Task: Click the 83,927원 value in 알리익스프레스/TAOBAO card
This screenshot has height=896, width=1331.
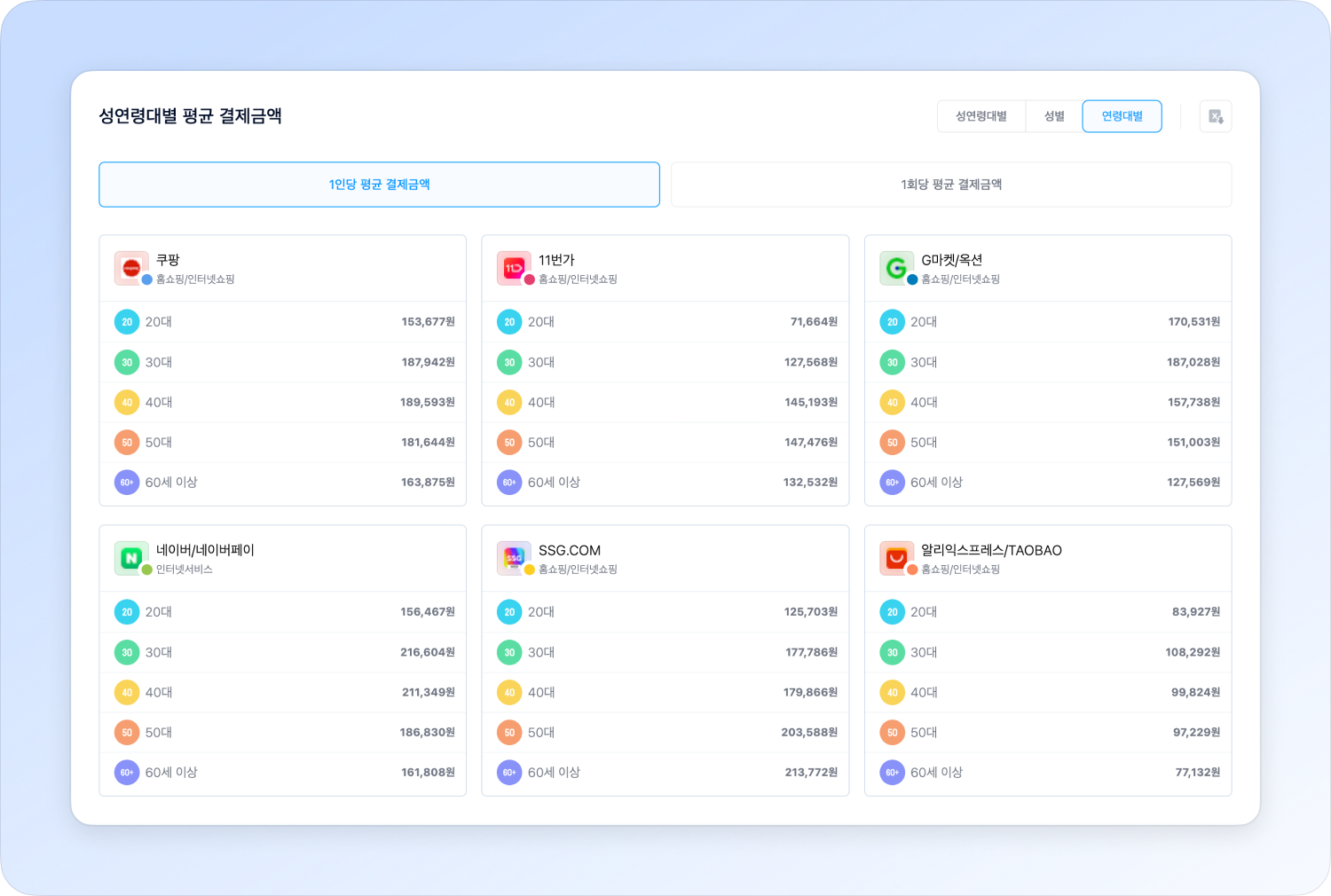Action: point(1196,612)
